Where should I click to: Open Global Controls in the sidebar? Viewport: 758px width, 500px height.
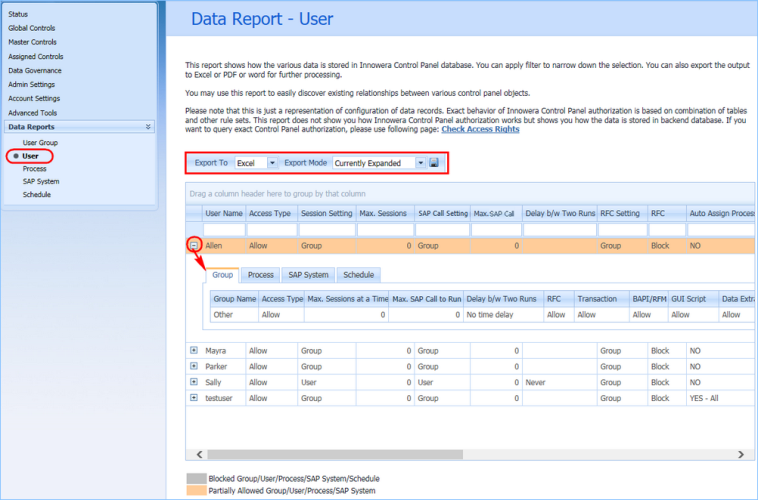(31, 28)
